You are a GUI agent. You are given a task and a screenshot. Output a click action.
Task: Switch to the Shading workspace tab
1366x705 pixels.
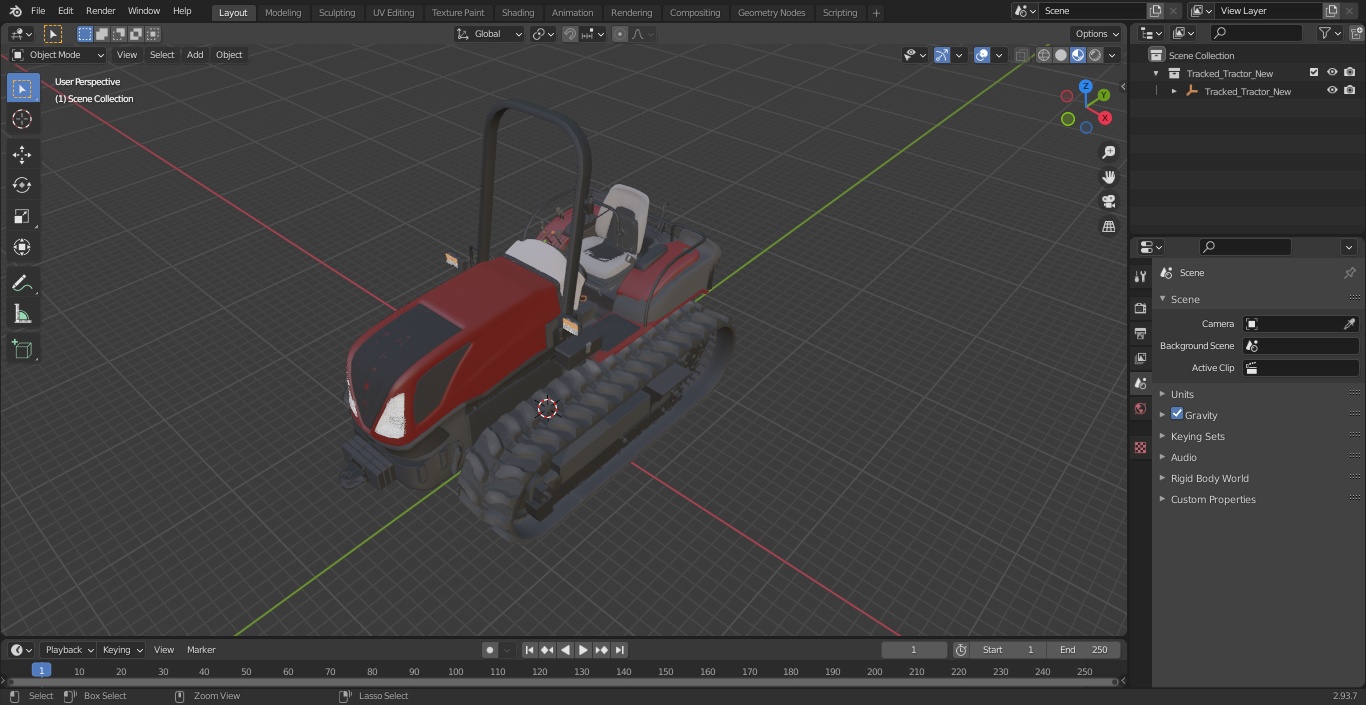(x=518, y=12)
